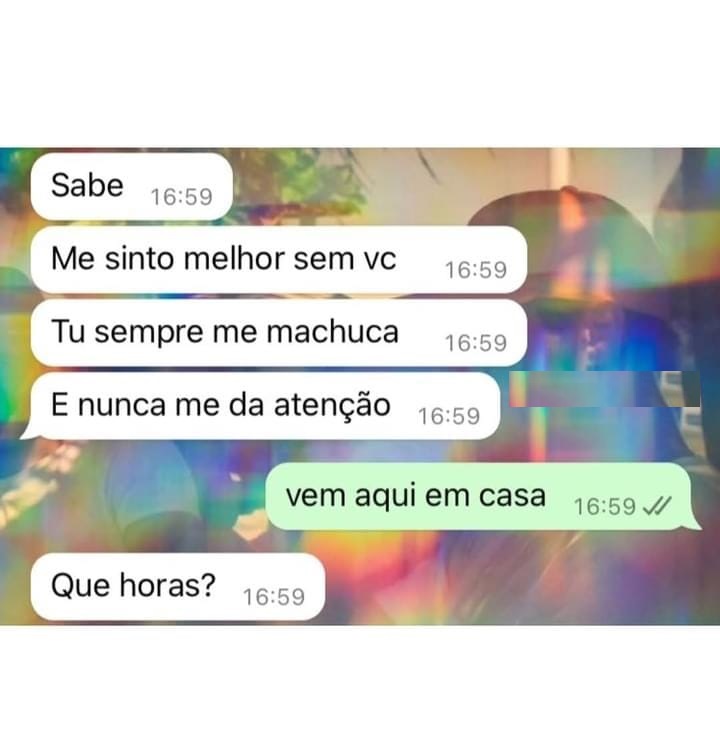720x753 pixels.
Task: Click the word 'casa' in the sent message
Action: 512,496
